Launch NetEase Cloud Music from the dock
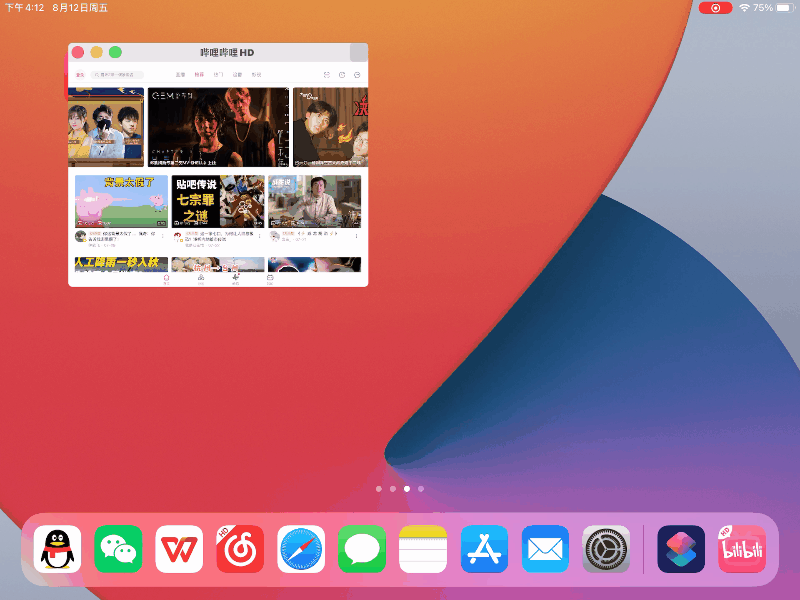800x600 pixels. click(240, 548)
